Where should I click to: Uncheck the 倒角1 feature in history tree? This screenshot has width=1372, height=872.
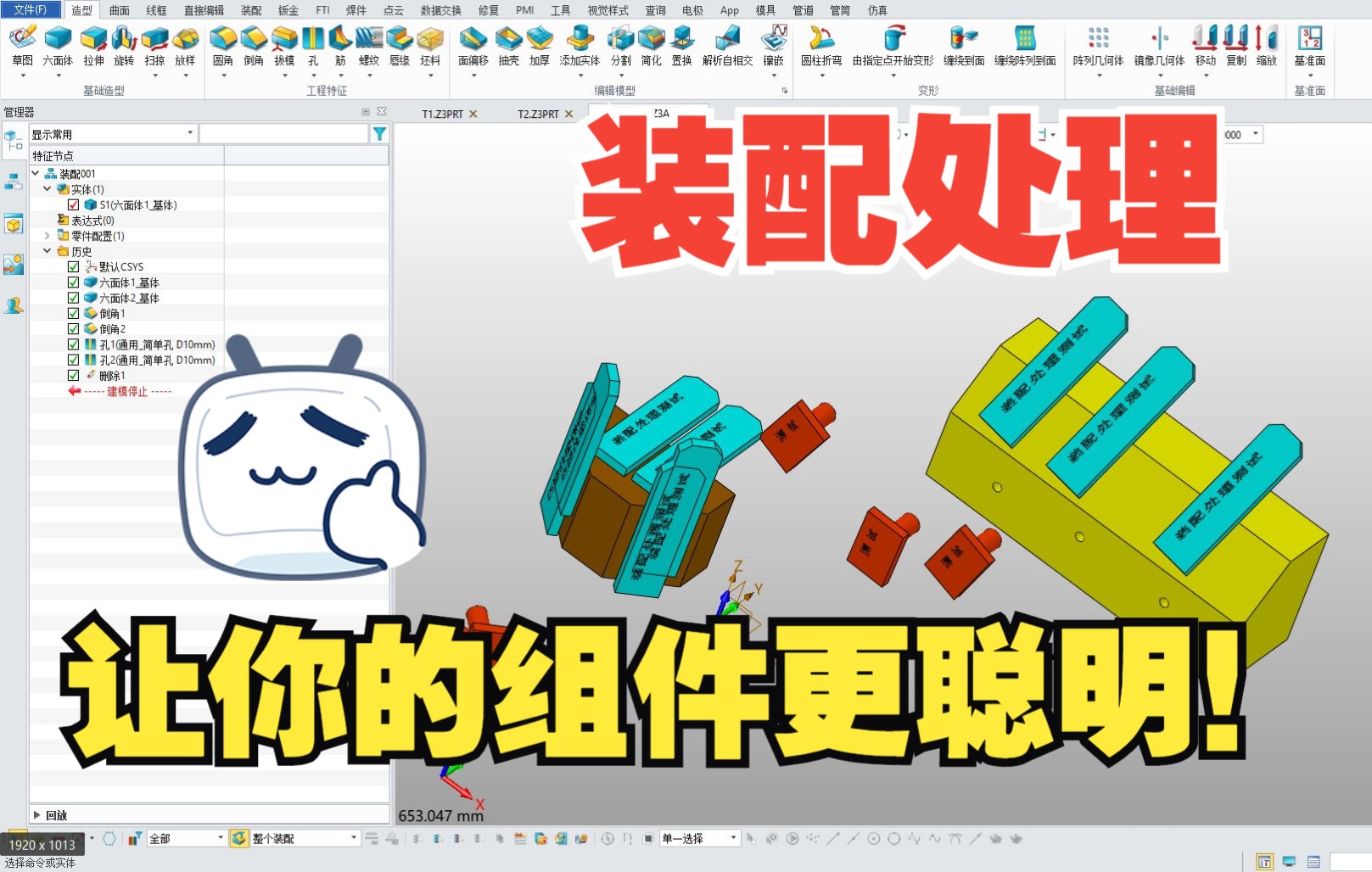click(x=73, y=313)
